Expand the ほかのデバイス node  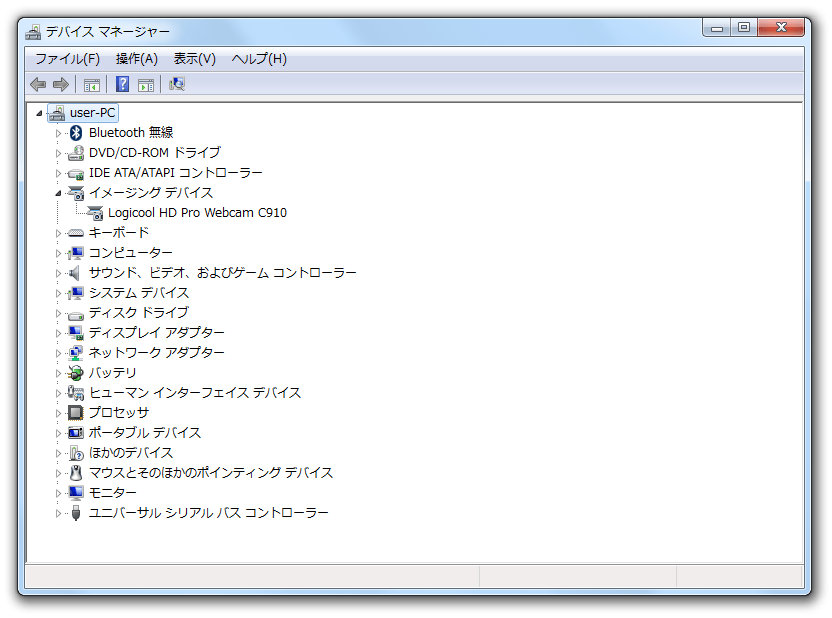point(58,454)
